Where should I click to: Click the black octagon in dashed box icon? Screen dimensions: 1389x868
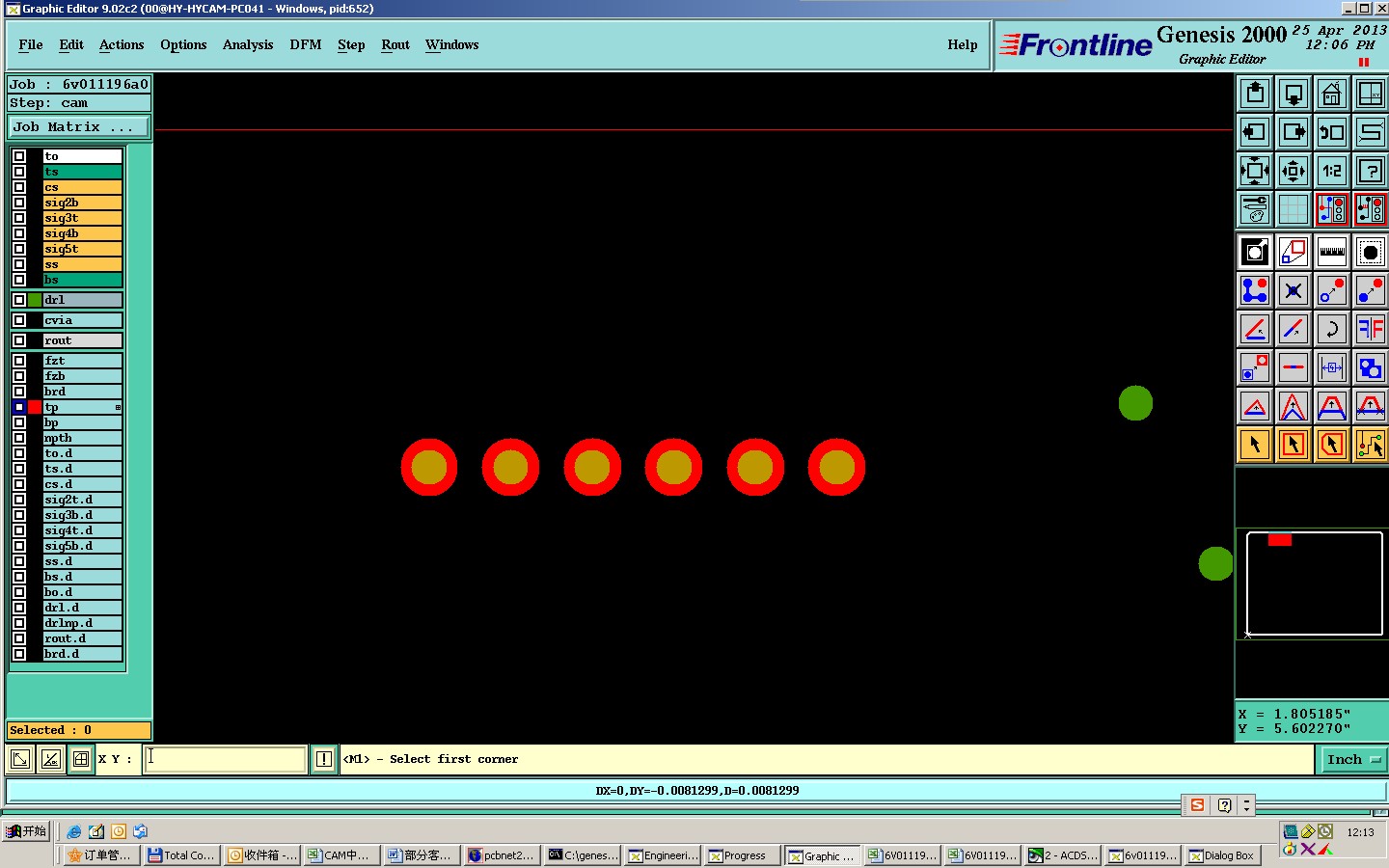point(1370,252)
